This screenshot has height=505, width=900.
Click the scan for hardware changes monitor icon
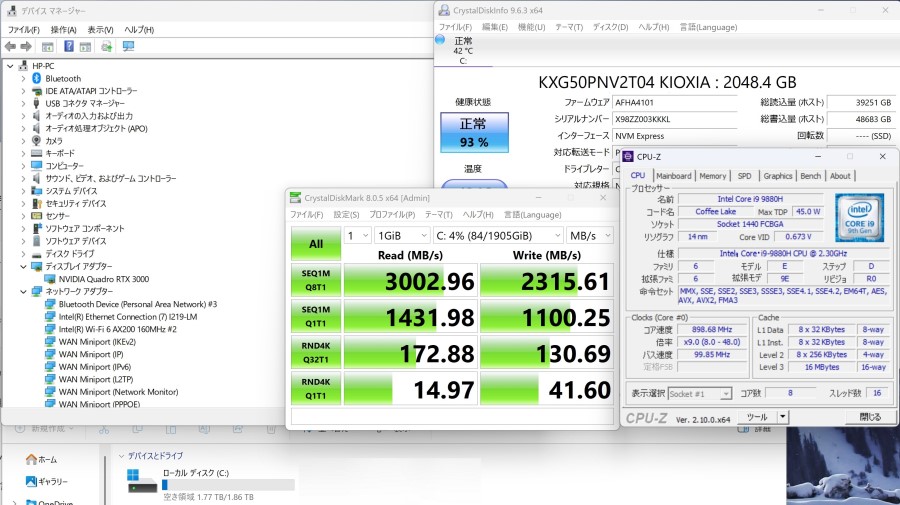click(129, 46)
